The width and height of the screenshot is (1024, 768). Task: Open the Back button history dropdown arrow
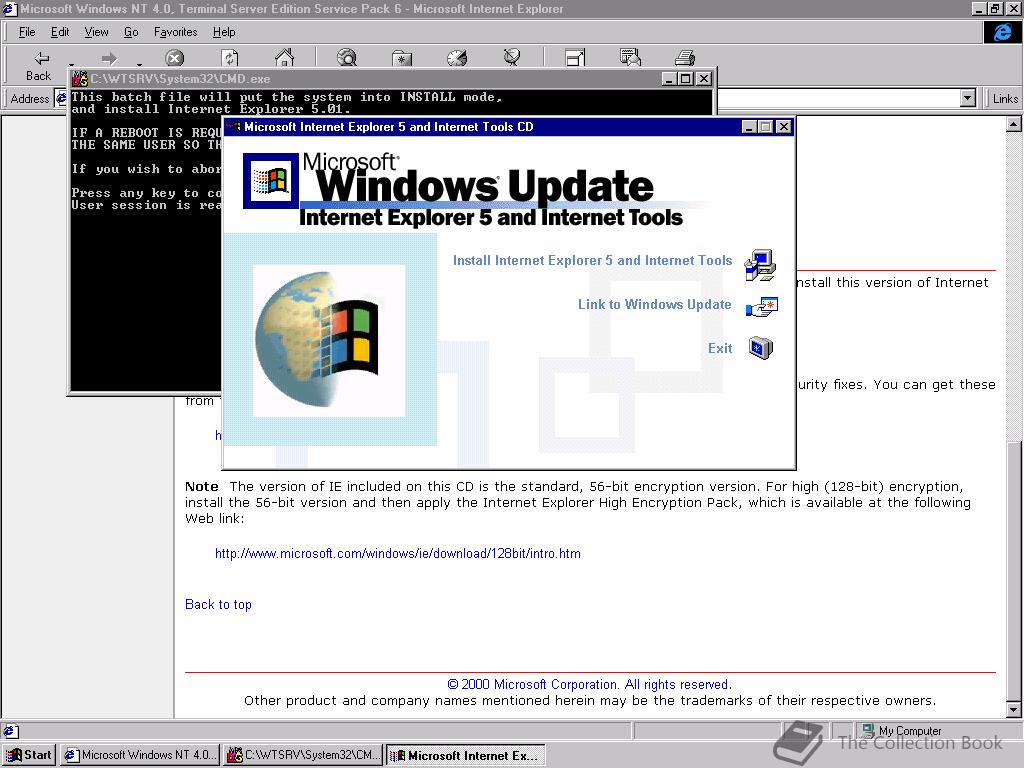tap(71, 63)
